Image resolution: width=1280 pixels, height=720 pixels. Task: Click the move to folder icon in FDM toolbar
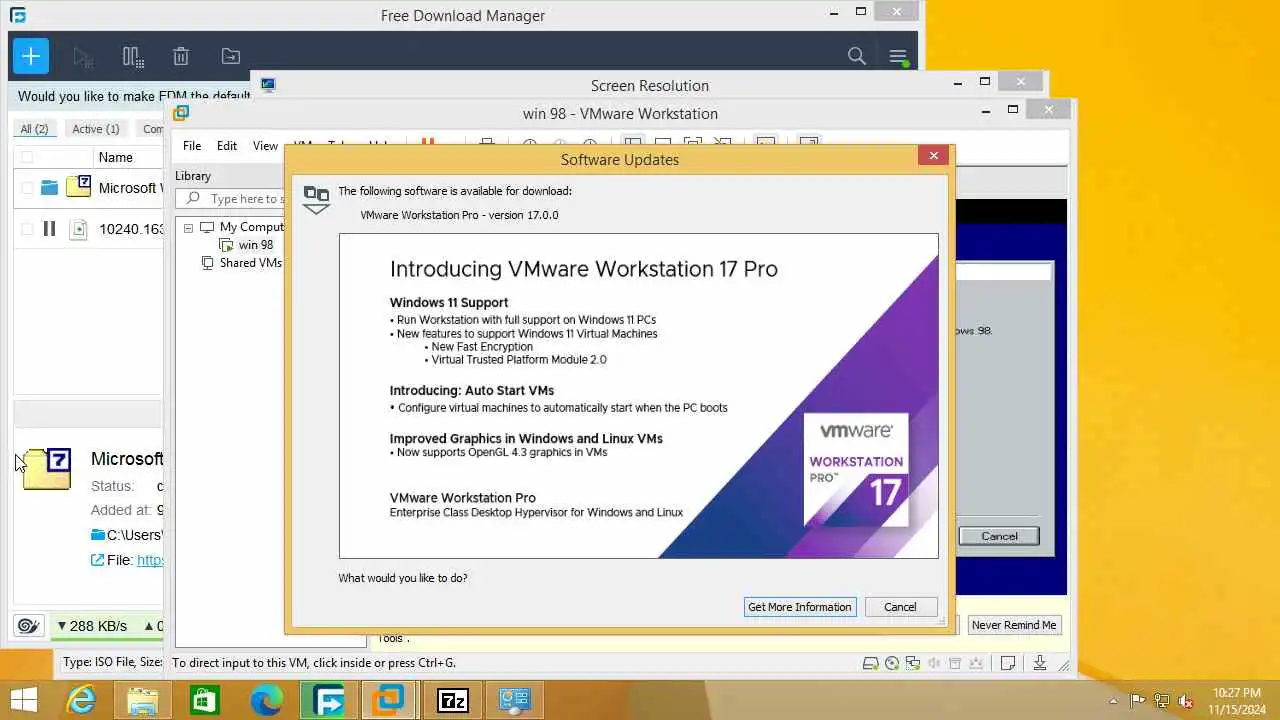pyautogui.click(x=230, y=57)
